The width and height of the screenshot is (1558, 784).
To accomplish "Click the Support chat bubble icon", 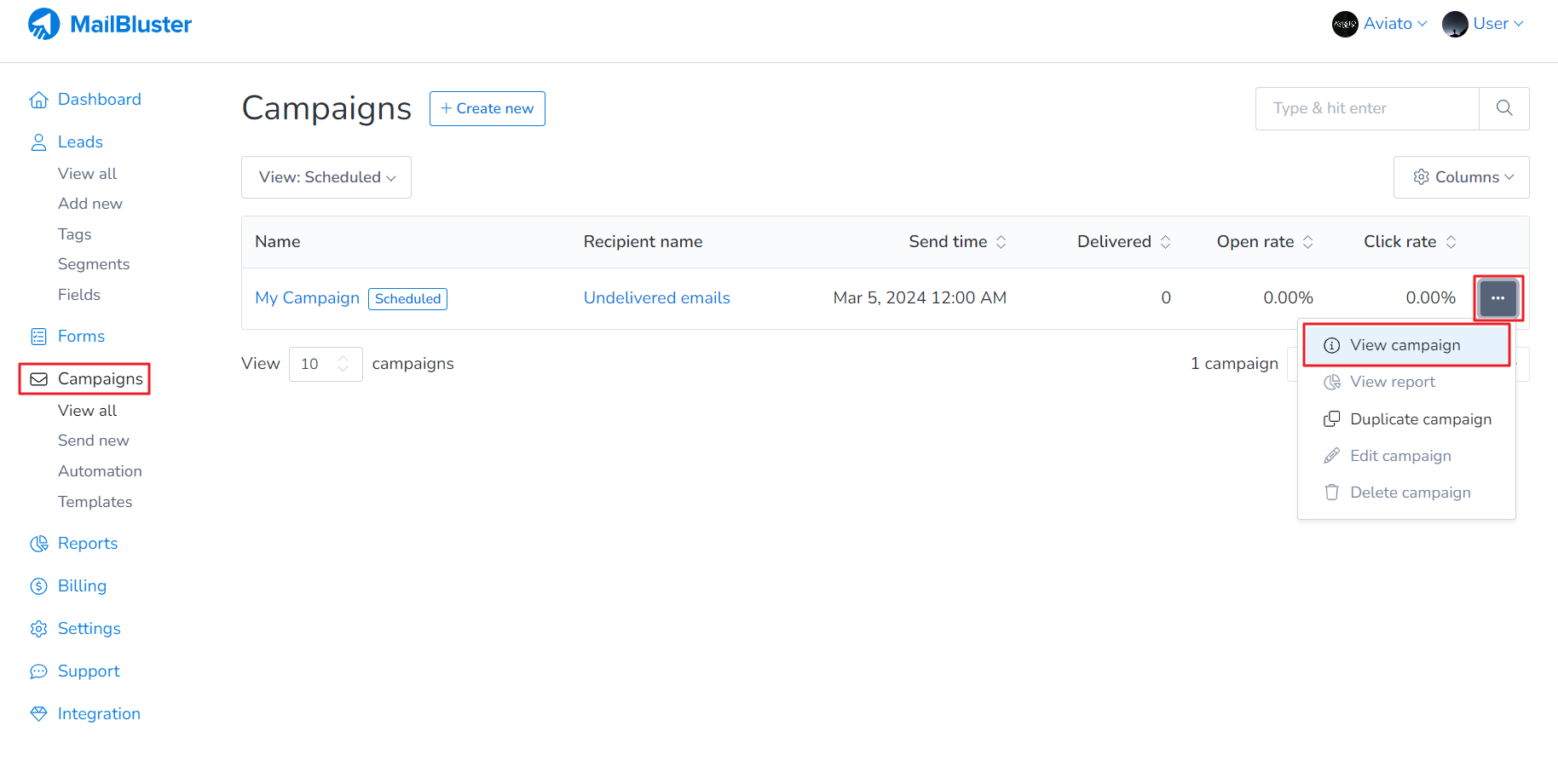I will coord(38,672).
